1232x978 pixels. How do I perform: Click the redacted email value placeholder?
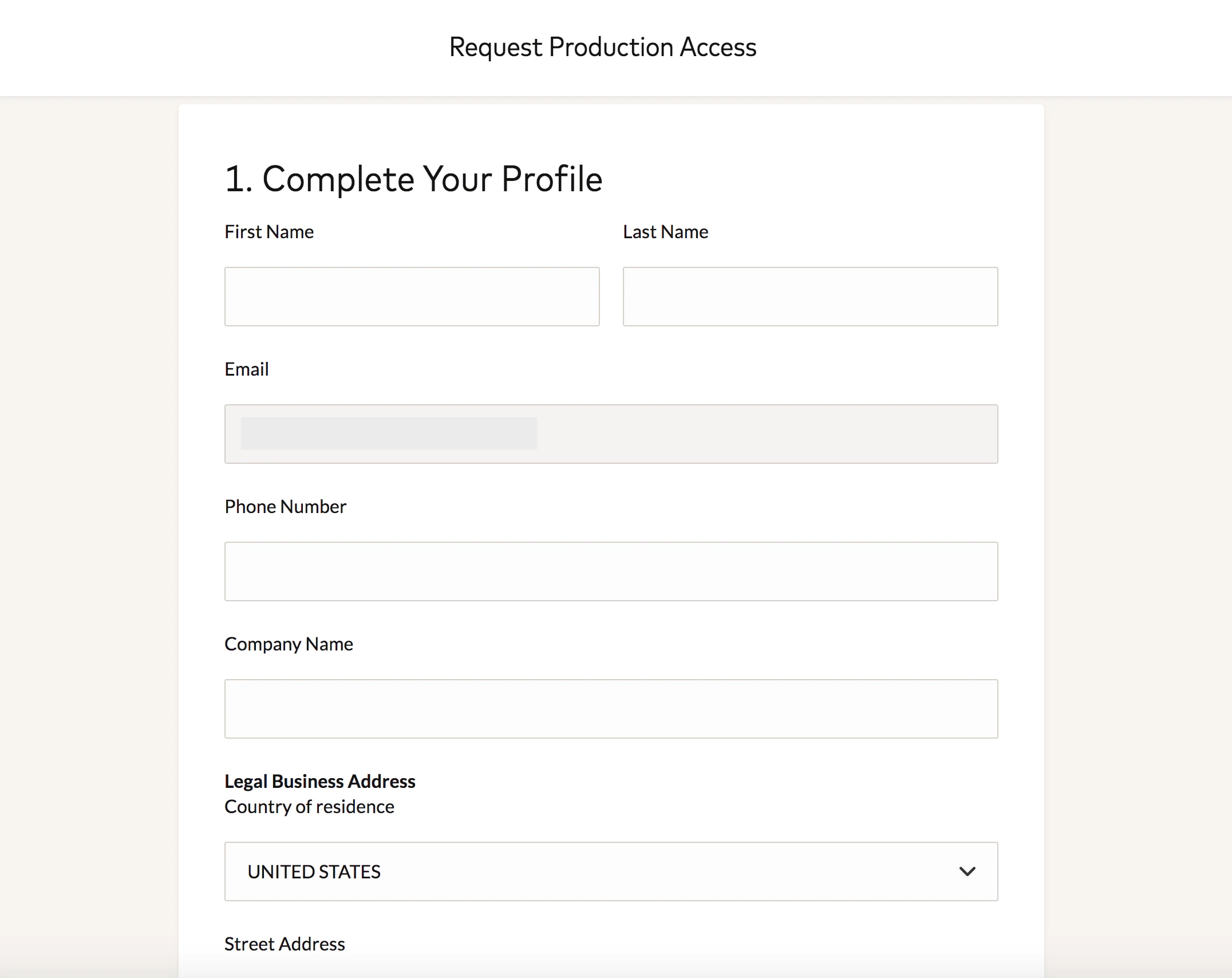[x=389, y=433]
